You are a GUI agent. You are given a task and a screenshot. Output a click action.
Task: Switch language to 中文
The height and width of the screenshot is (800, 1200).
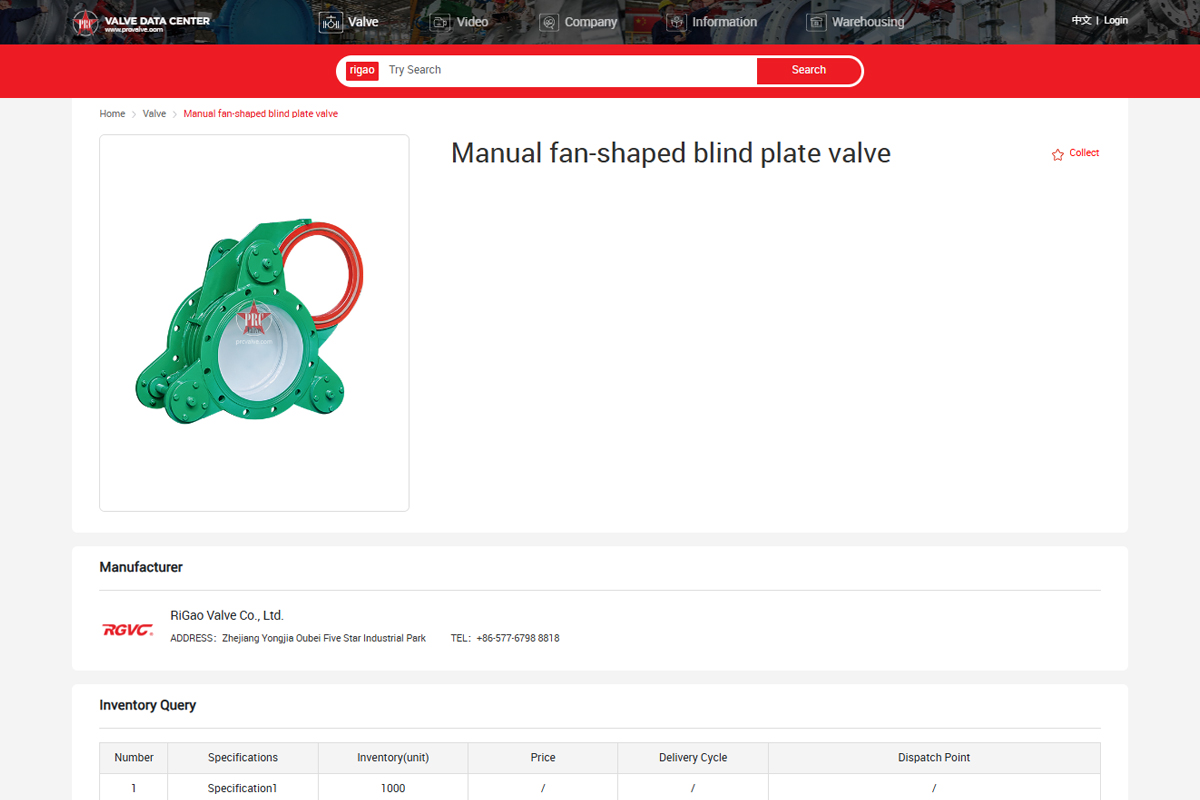[x=1081, y=20]
